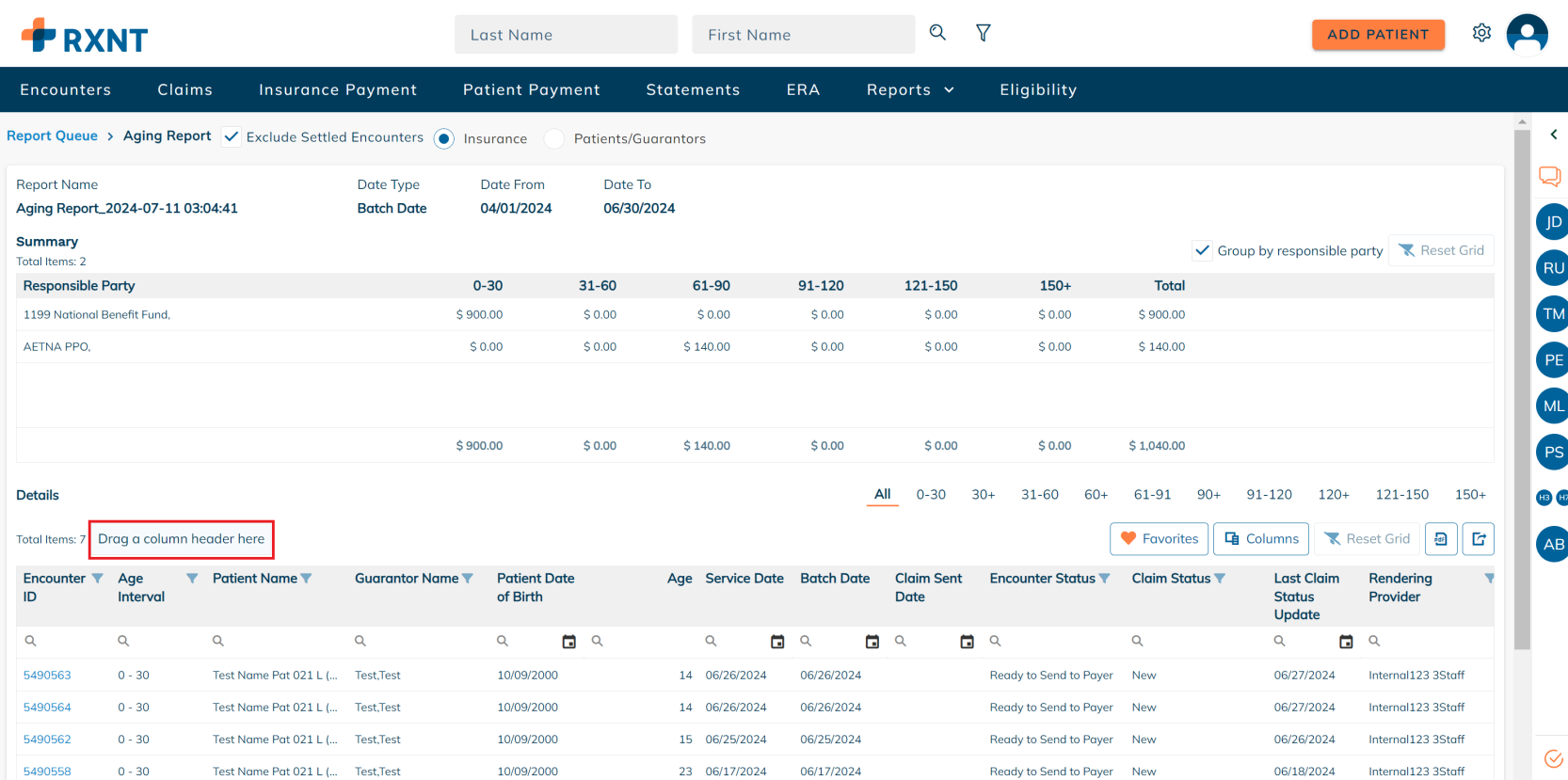The image size is (1568, 780).
Task: Open the settings gear icon
Action: click(x=1481, y=33)
